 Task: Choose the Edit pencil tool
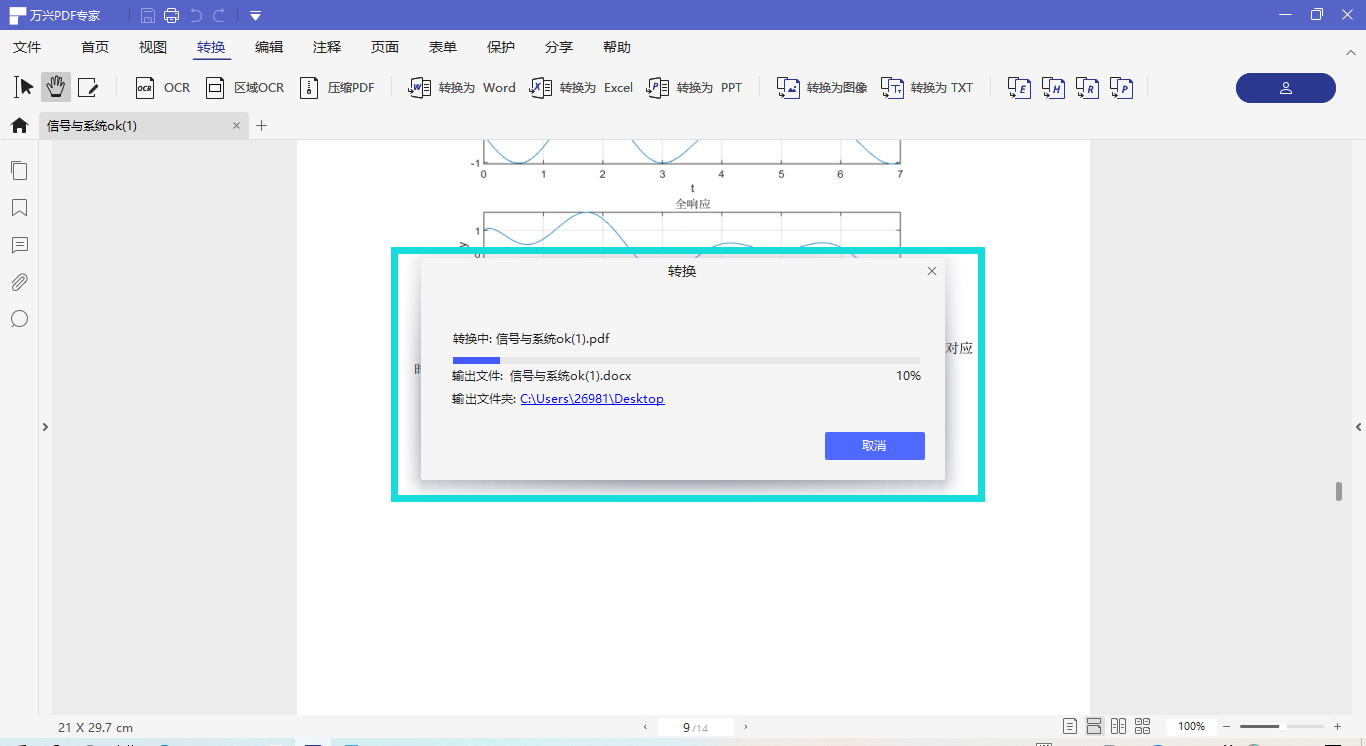88,87
